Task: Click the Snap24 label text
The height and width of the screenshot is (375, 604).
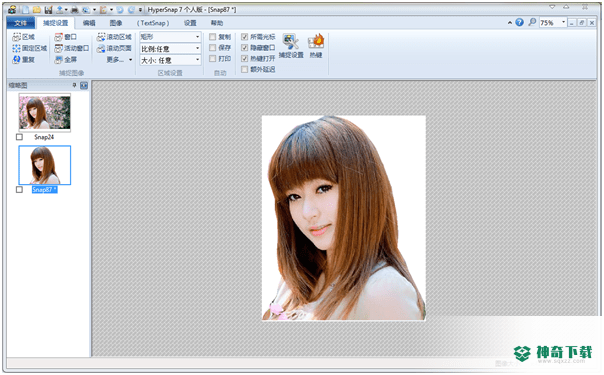Action: [x=44, y=137]
